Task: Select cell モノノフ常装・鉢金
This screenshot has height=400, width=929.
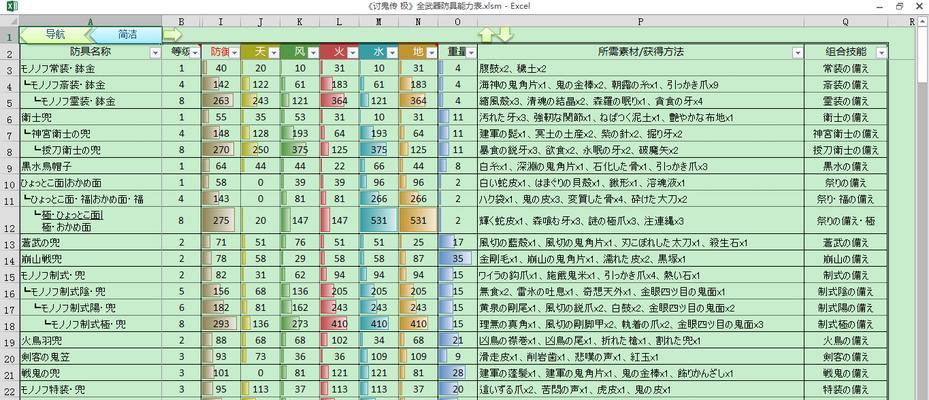Action: pos(91,68)
